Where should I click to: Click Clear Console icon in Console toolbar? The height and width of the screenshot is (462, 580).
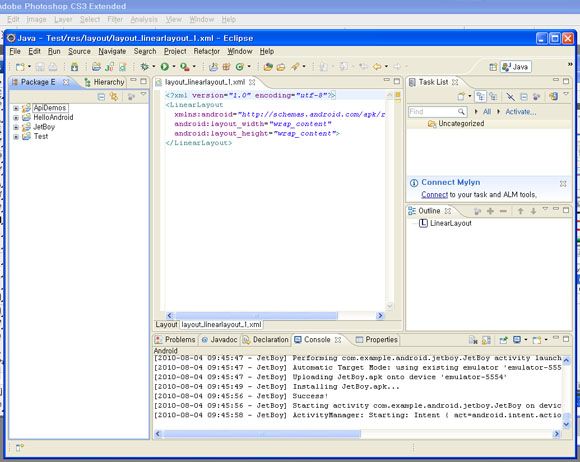473,340
